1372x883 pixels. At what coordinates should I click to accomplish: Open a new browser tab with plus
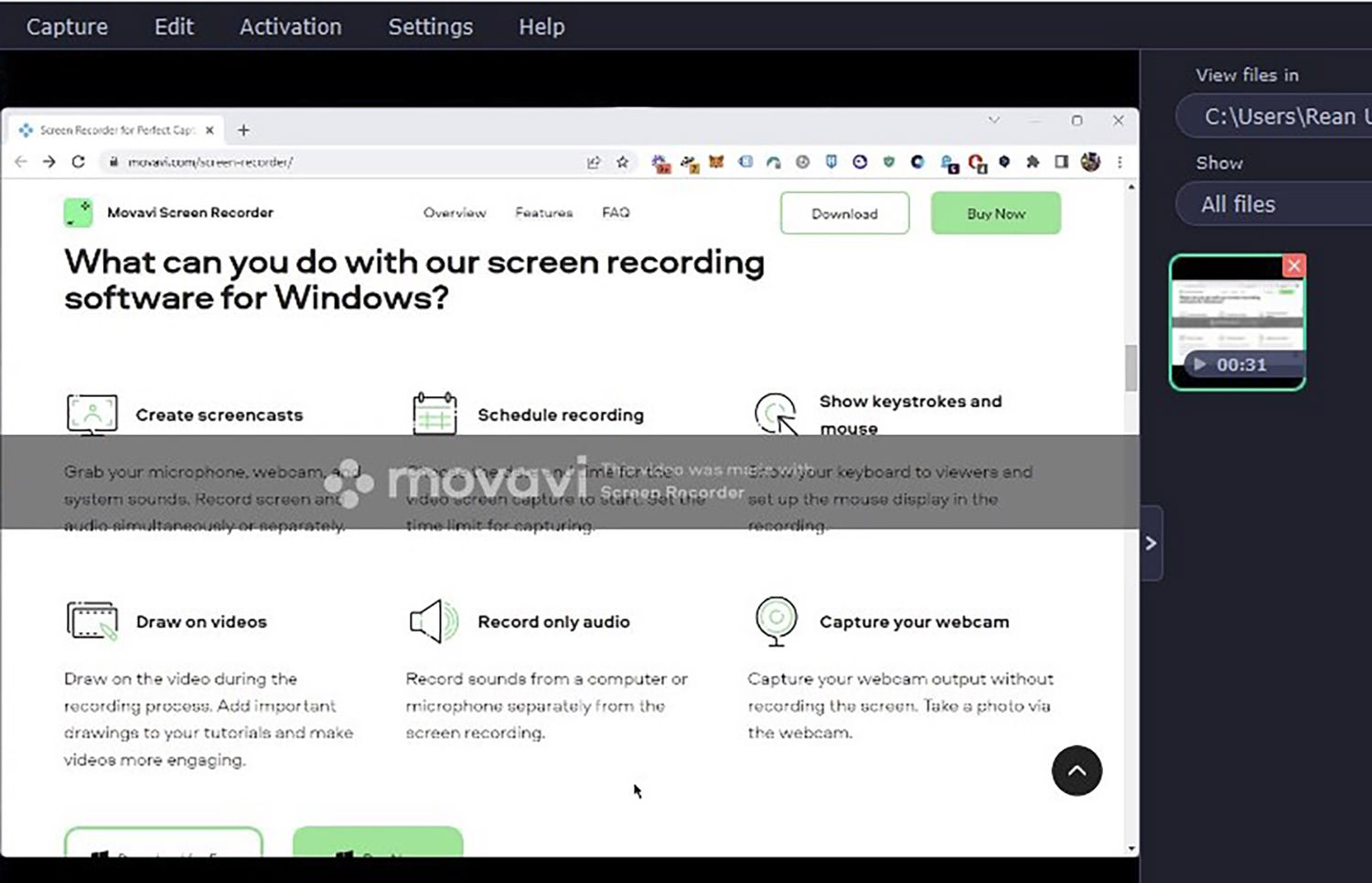pos(243,130)
